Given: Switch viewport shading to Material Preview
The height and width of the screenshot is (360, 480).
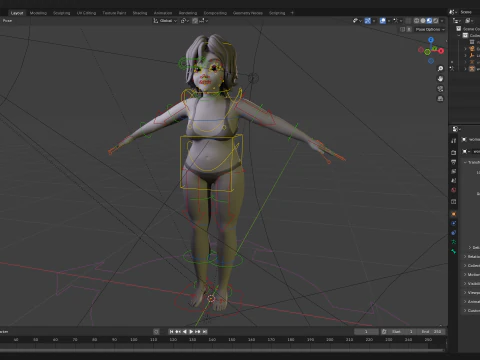Looking at the screenshot, I should click(429, 21).
